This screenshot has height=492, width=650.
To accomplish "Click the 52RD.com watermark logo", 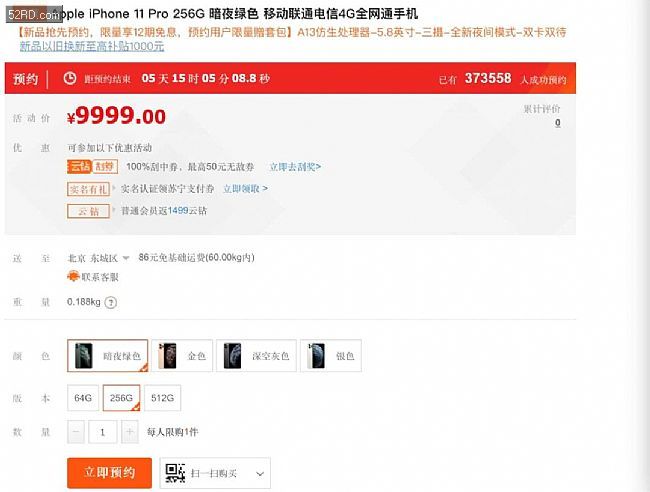I will pyautogui.click(x=34, y=15).
